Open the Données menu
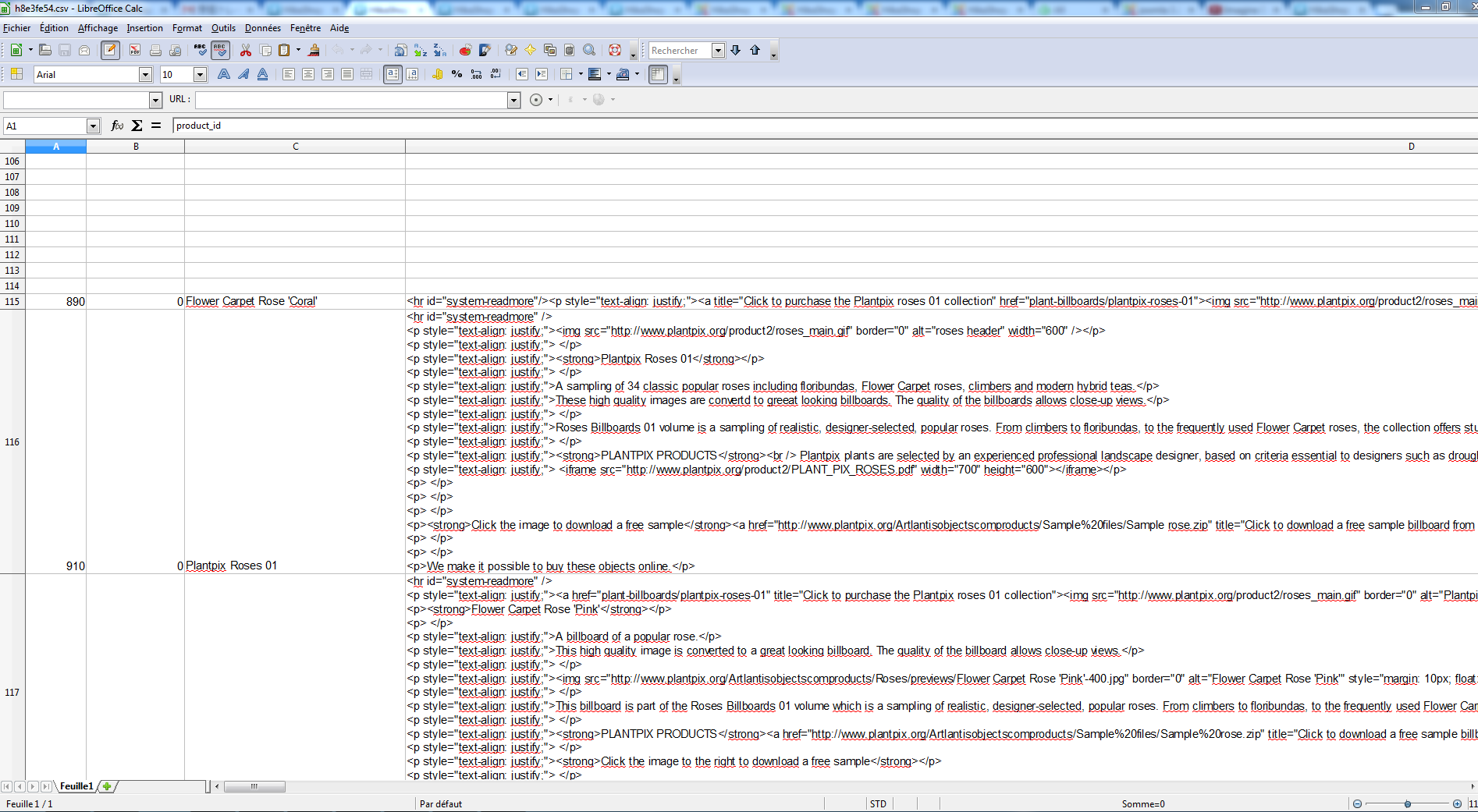The width and height of the screenshot is (1478, 812). pyautogui.click(x=262, y=28)
